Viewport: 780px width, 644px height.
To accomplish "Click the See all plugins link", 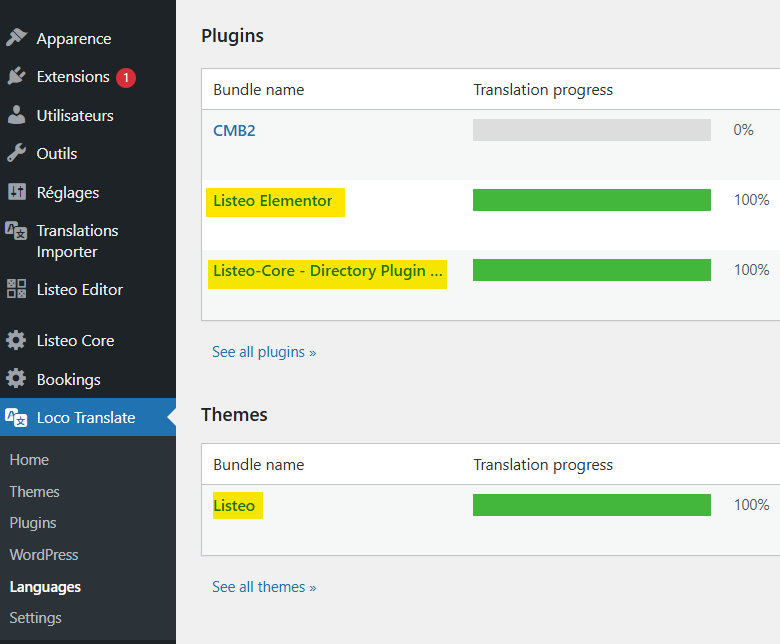I will tap(264, 352).
